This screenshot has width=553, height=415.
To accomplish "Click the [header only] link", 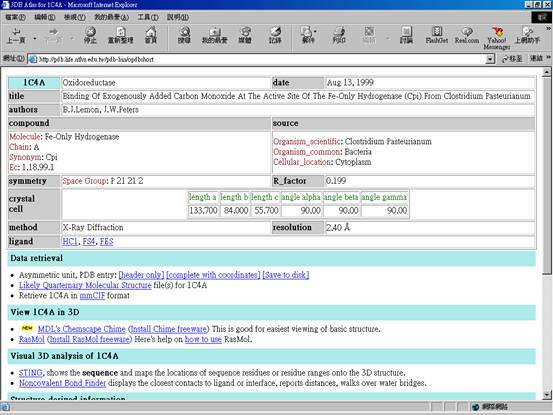I will [141, 275].
